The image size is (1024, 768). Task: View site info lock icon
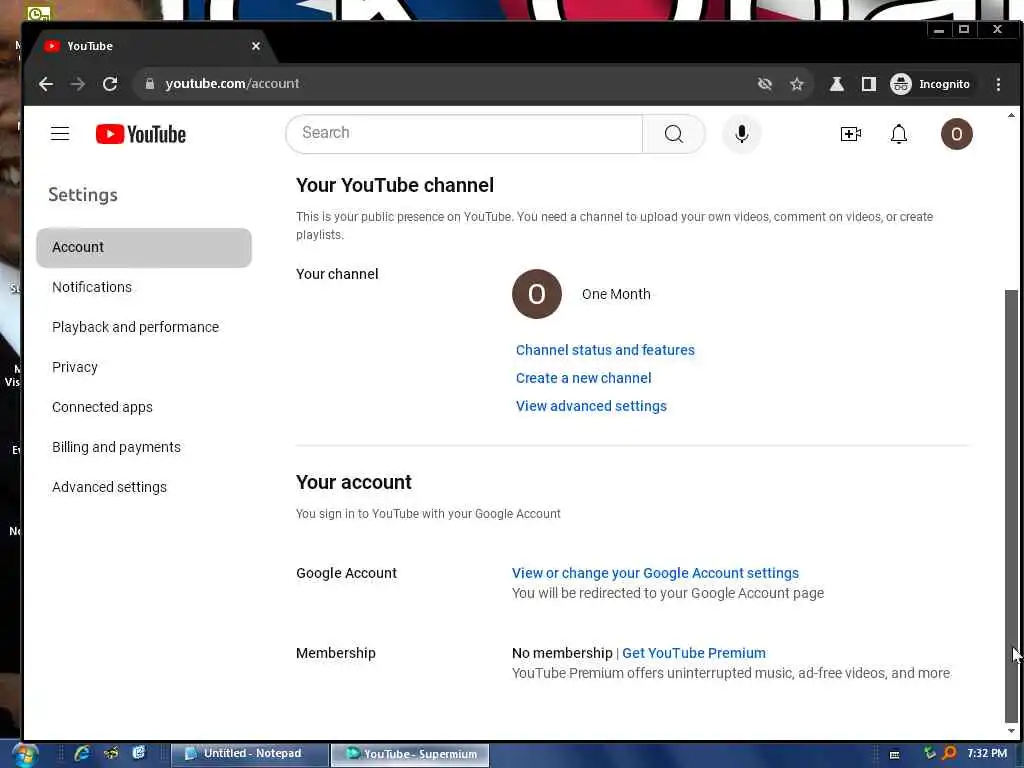tap(150, 84)
